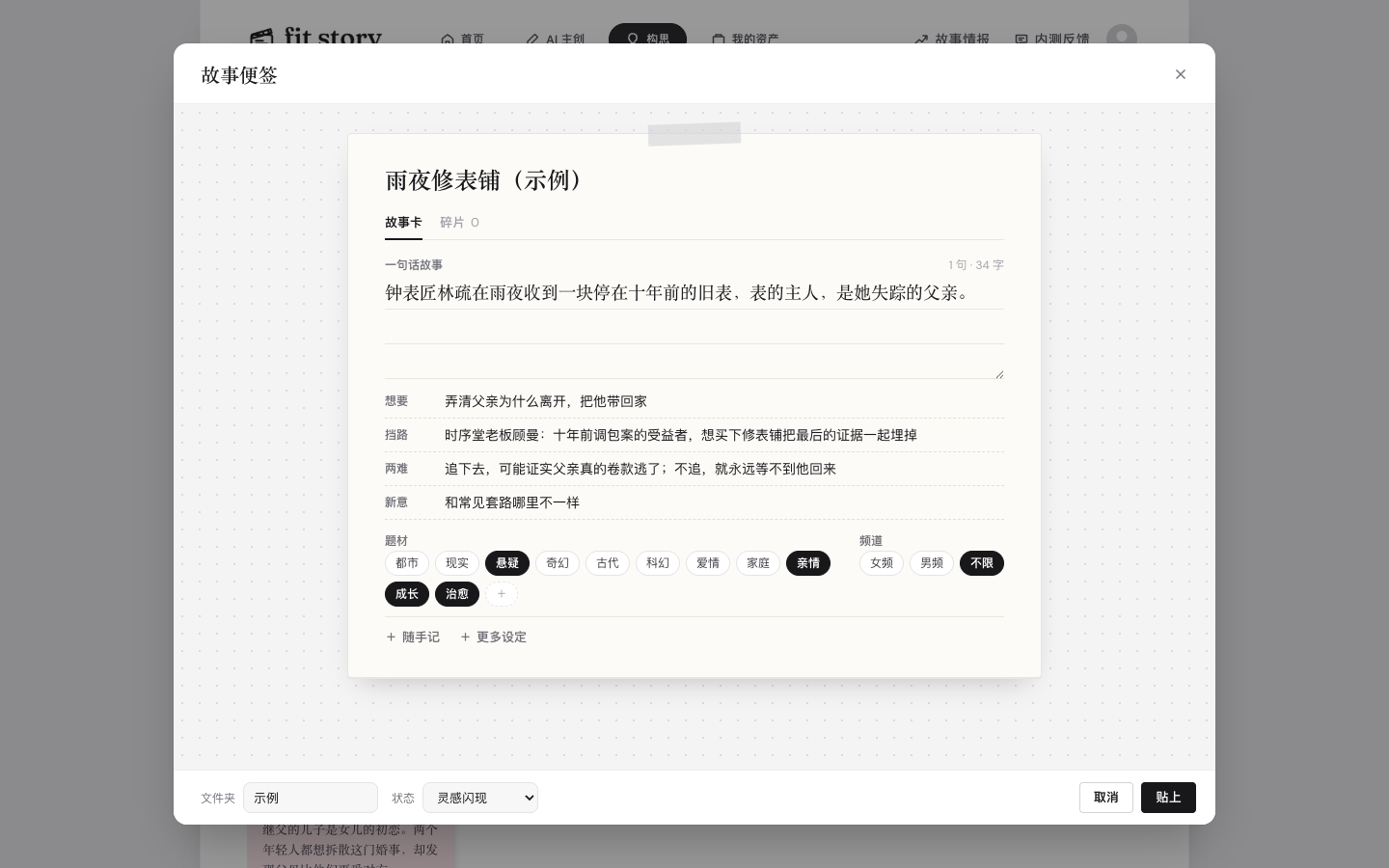Switch to the 故事卡 tab
Viewport: 1389px width, 868px height.
[x=403, y=223]
